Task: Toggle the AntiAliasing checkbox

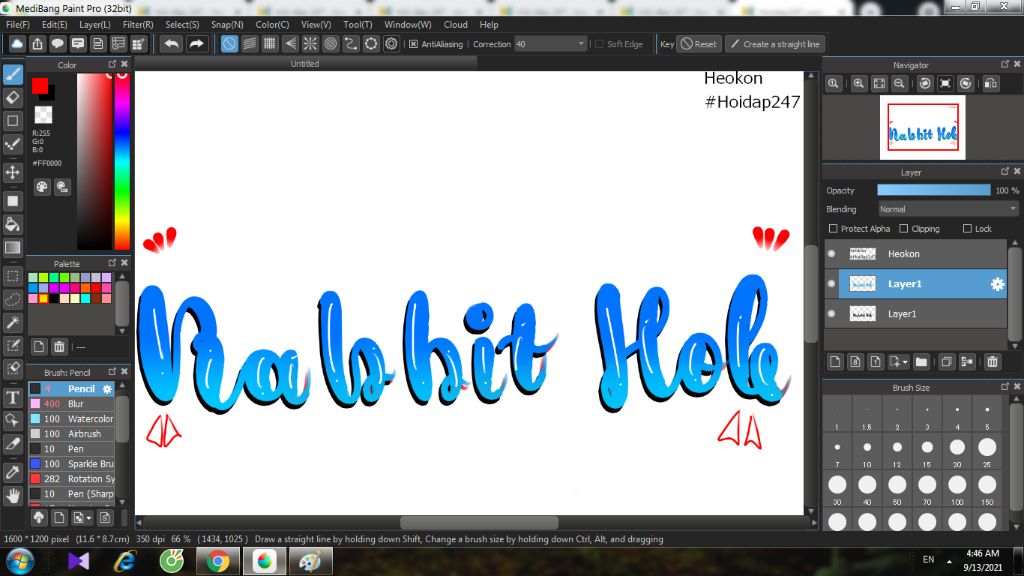Action: 413,44
